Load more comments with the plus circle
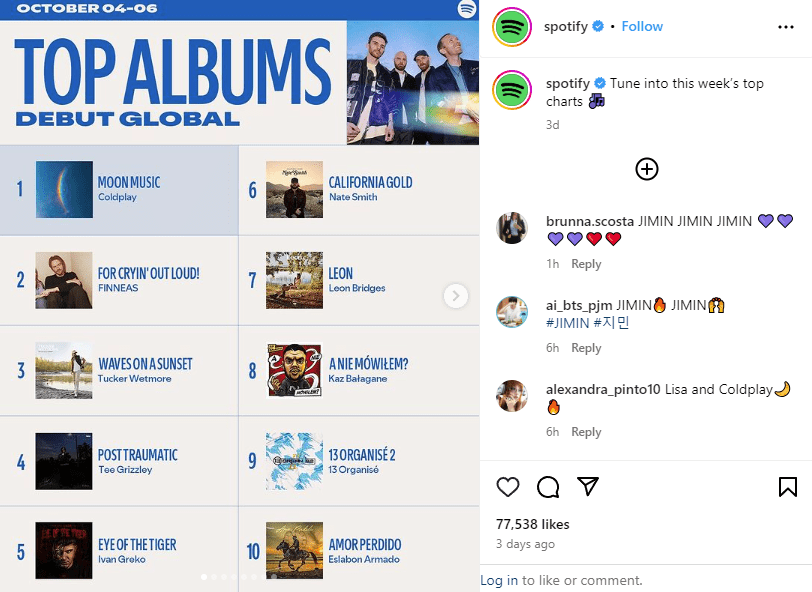Screen dimensions: 812x592 [x=646, y=169]
